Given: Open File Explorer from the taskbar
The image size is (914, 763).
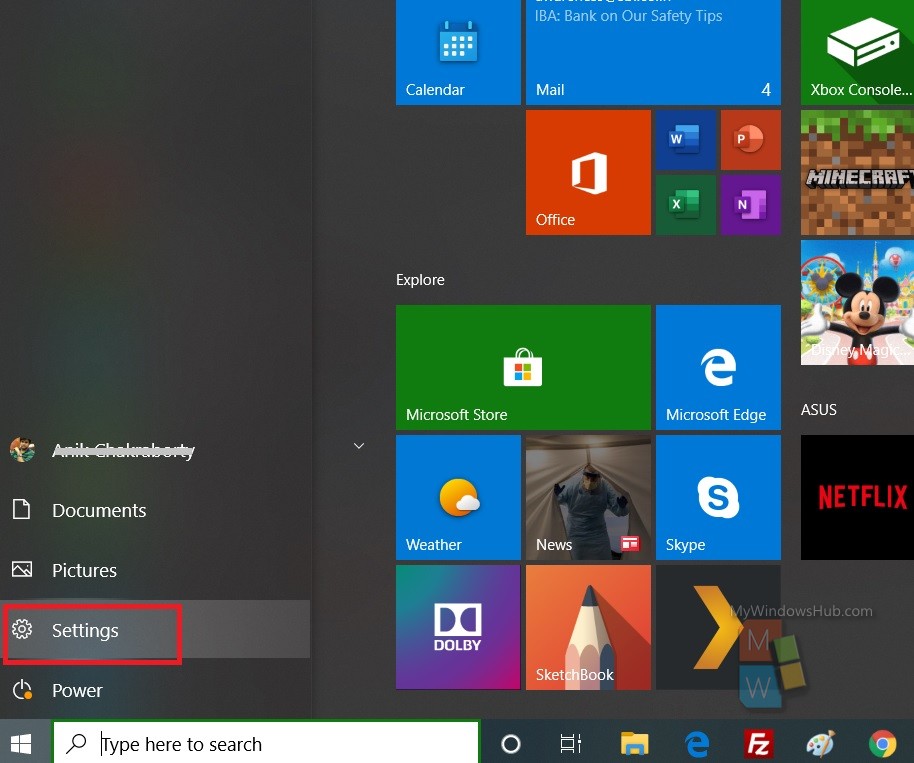Looking at the screenshot, I should click(x=634, y=744).
